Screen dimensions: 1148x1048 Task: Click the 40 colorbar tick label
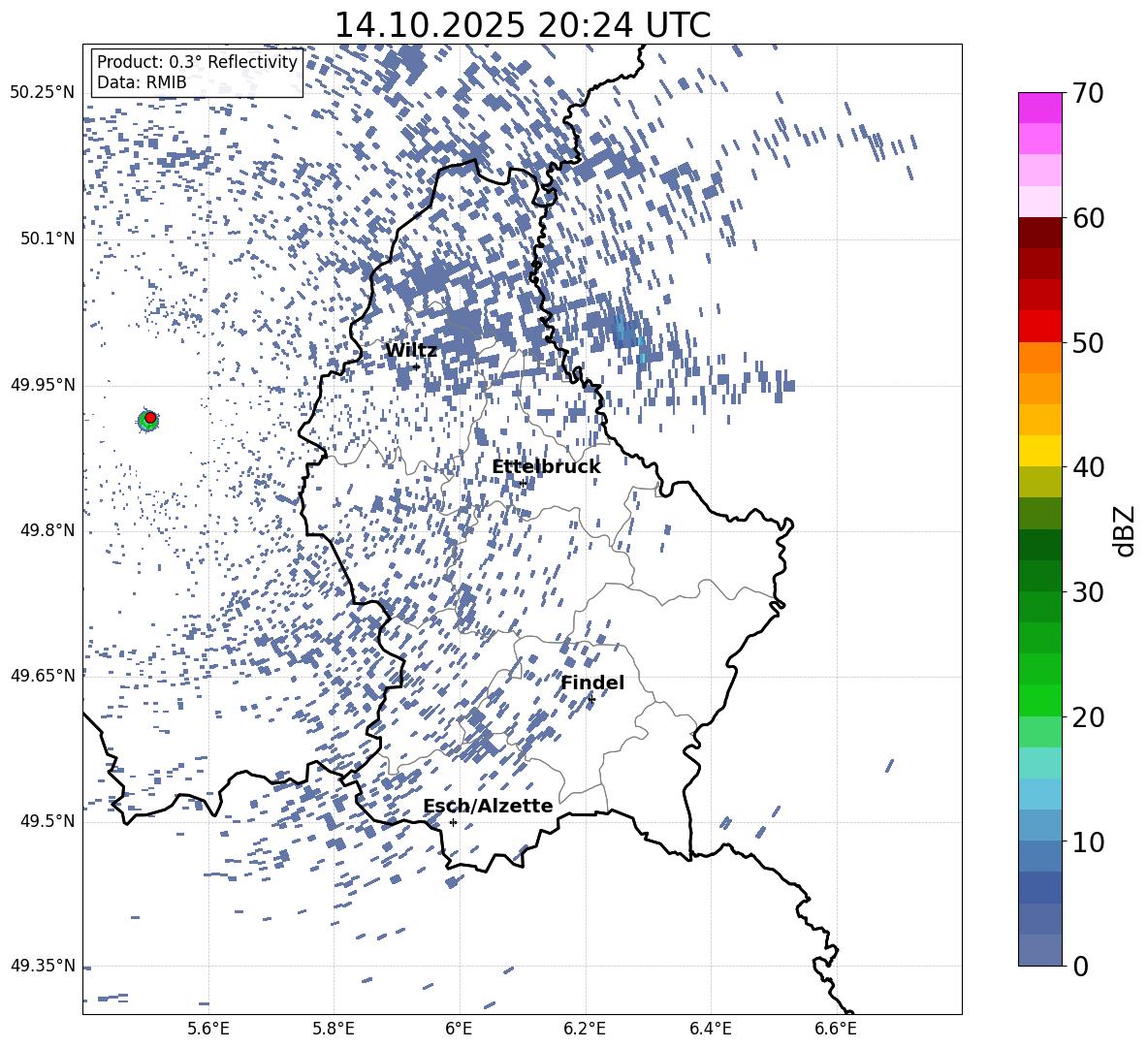(x=1088, y=467)
